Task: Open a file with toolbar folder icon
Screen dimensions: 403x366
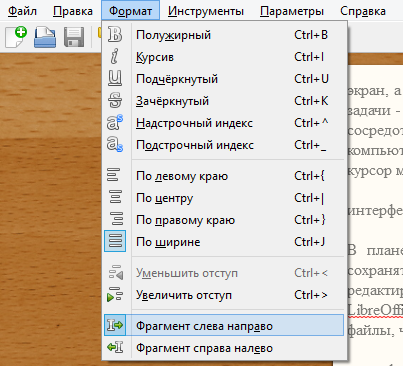Action: tap(45, 37)
